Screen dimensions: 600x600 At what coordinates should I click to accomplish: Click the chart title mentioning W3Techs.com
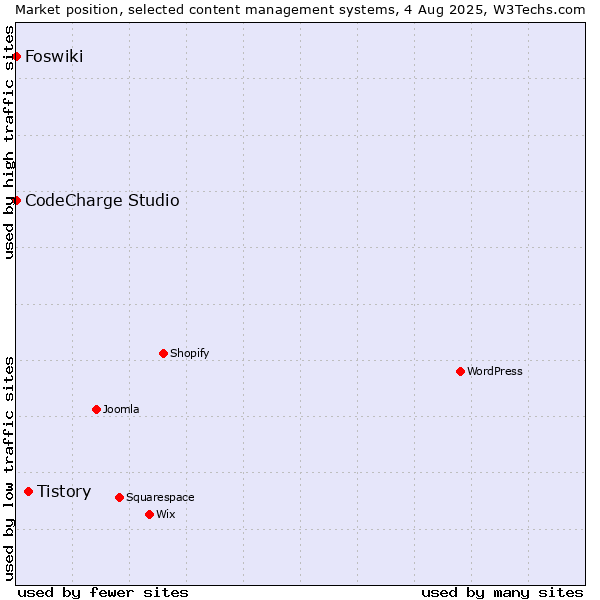pyautogui.click(x=300, y=10)
